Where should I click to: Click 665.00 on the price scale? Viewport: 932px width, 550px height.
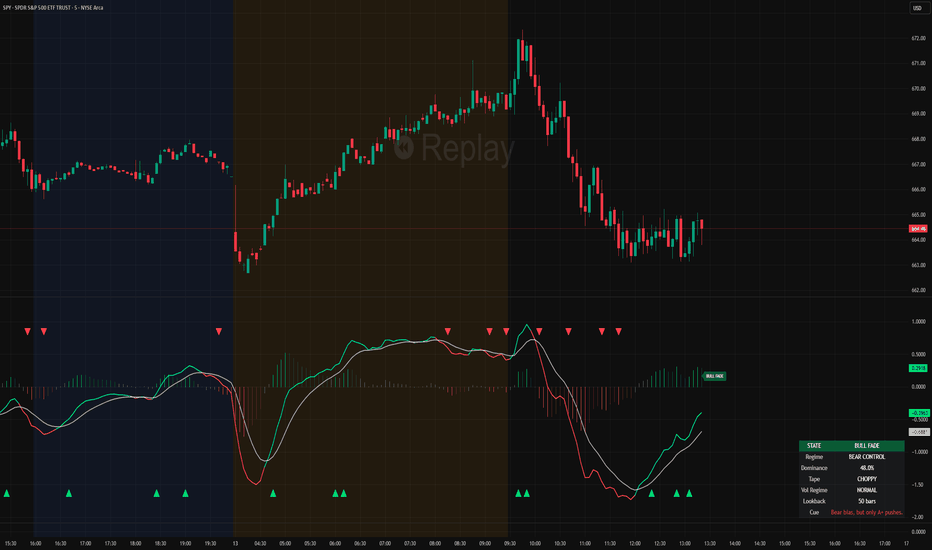(918, 215)
